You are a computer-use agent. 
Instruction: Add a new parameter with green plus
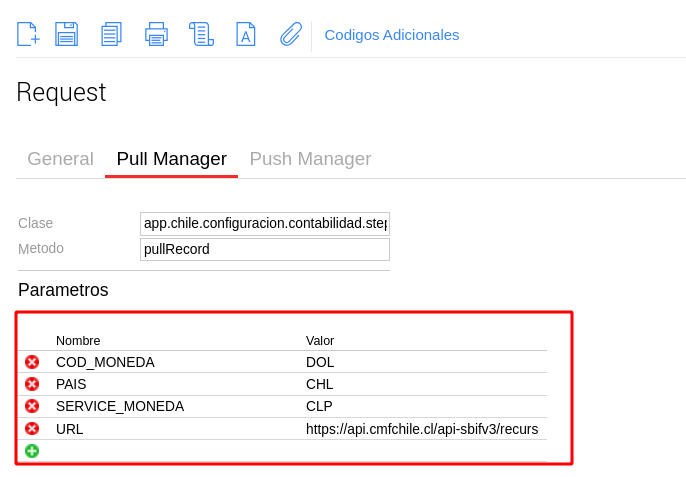click(x=32, y=451)
